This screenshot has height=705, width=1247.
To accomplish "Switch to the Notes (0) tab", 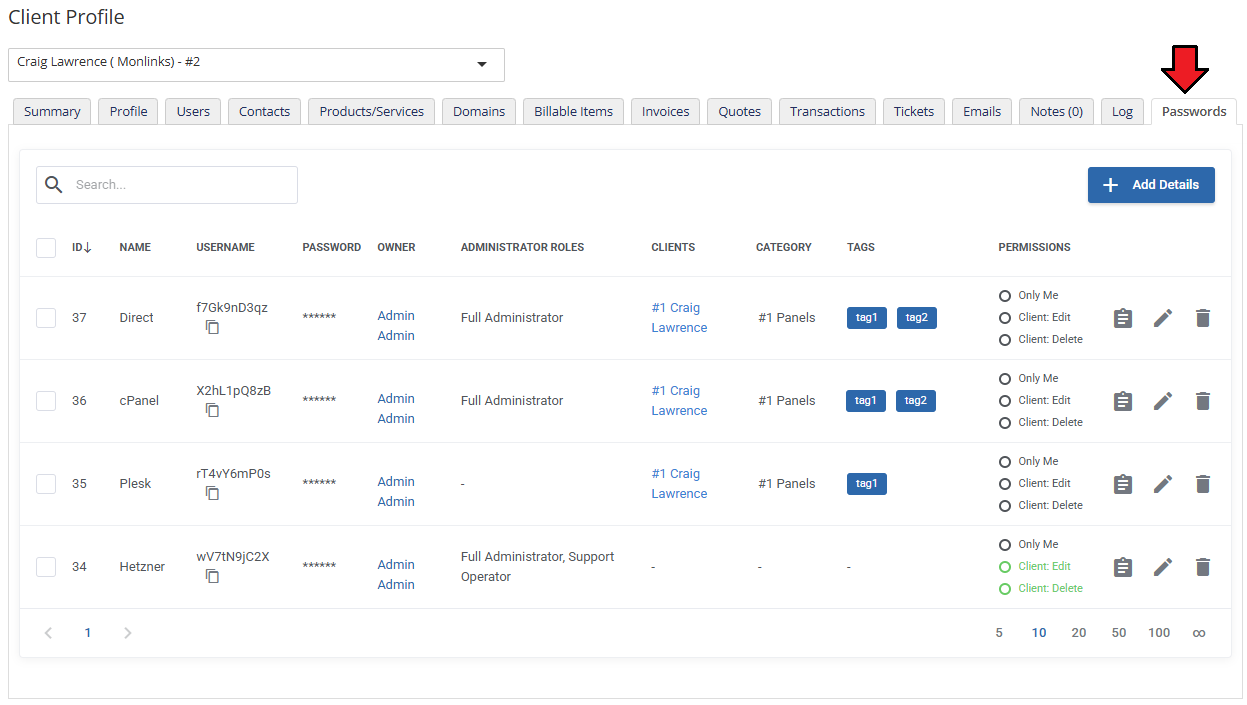I will 1056,112.
